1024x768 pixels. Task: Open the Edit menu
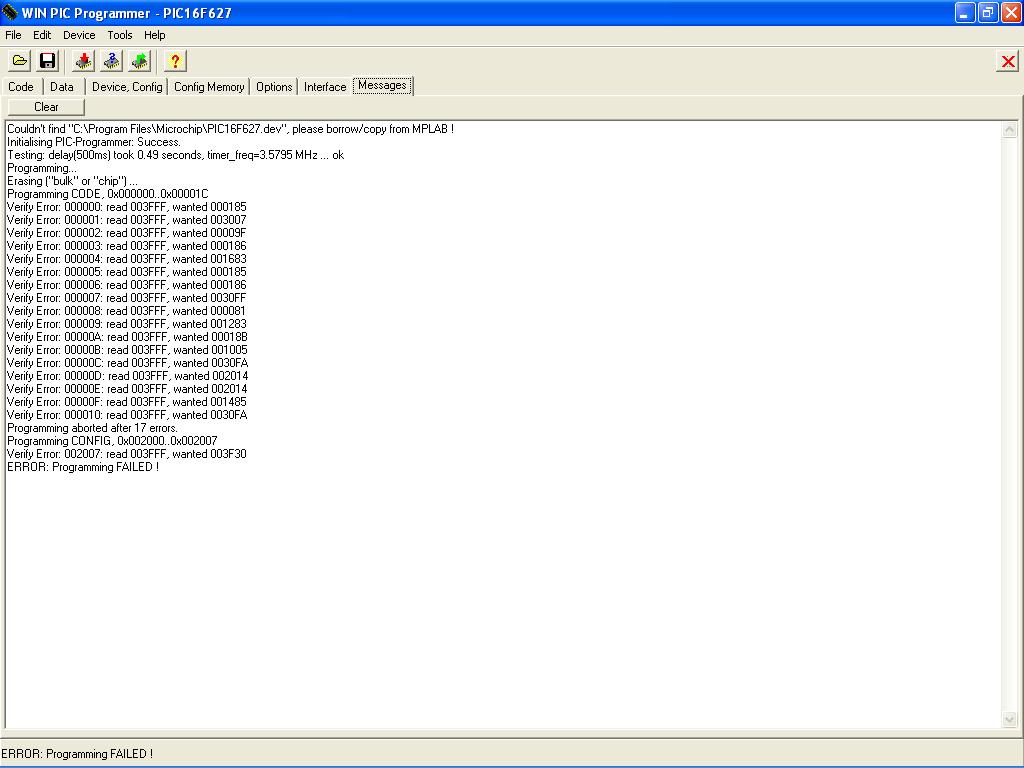point(42,35)
